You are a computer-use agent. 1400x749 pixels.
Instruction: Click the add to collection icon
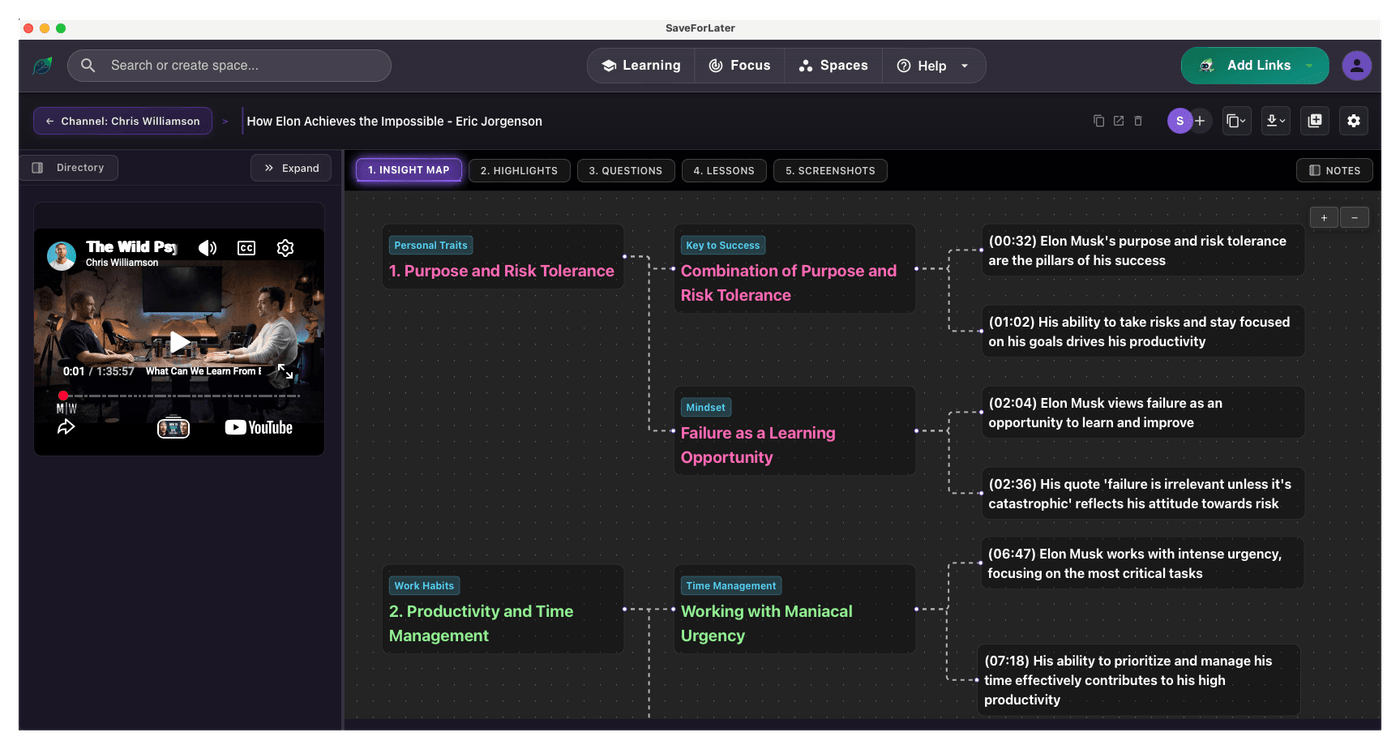[1314, 121]
